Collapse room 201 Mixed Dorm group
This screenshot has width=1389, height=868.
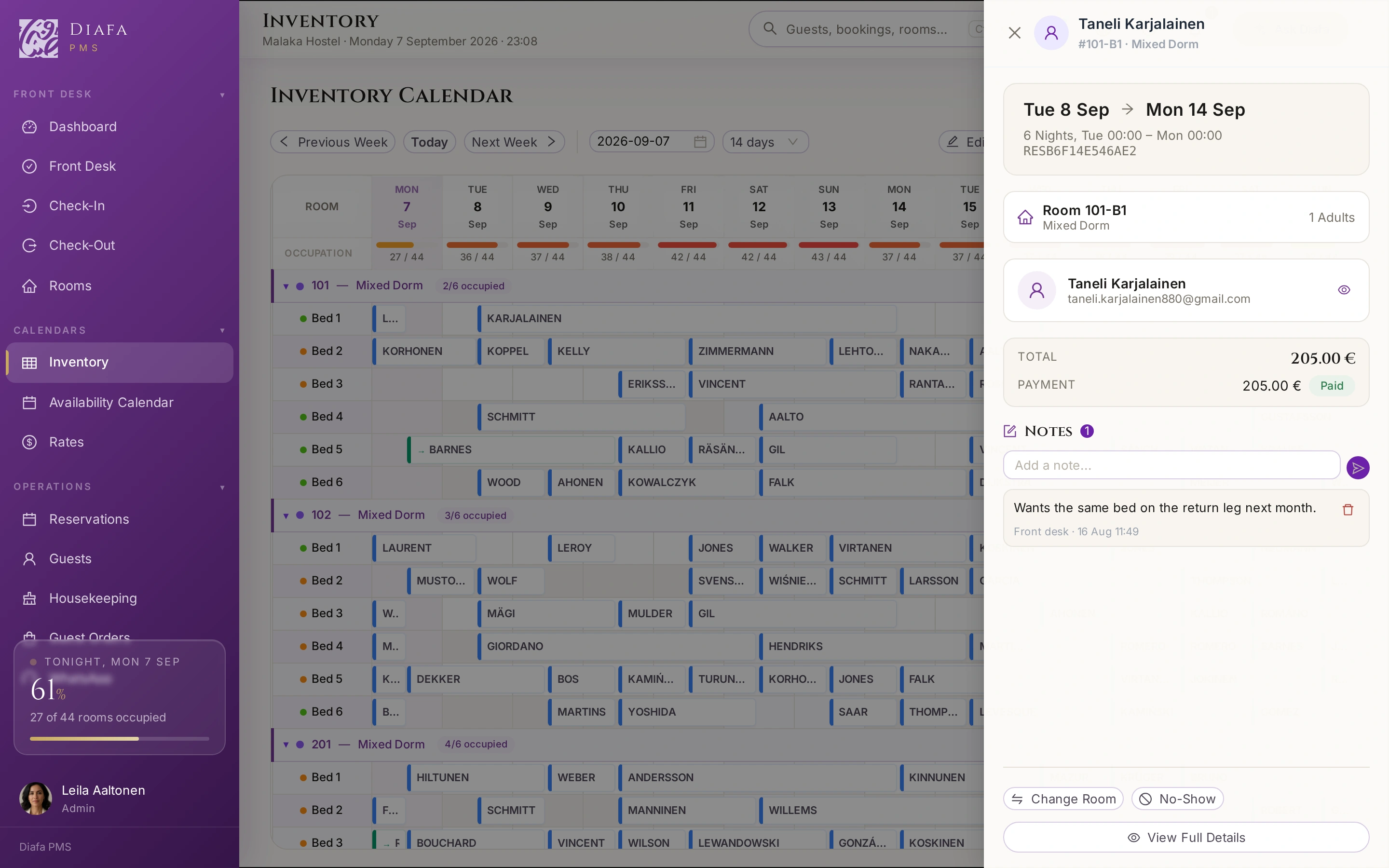pos(286,745)
